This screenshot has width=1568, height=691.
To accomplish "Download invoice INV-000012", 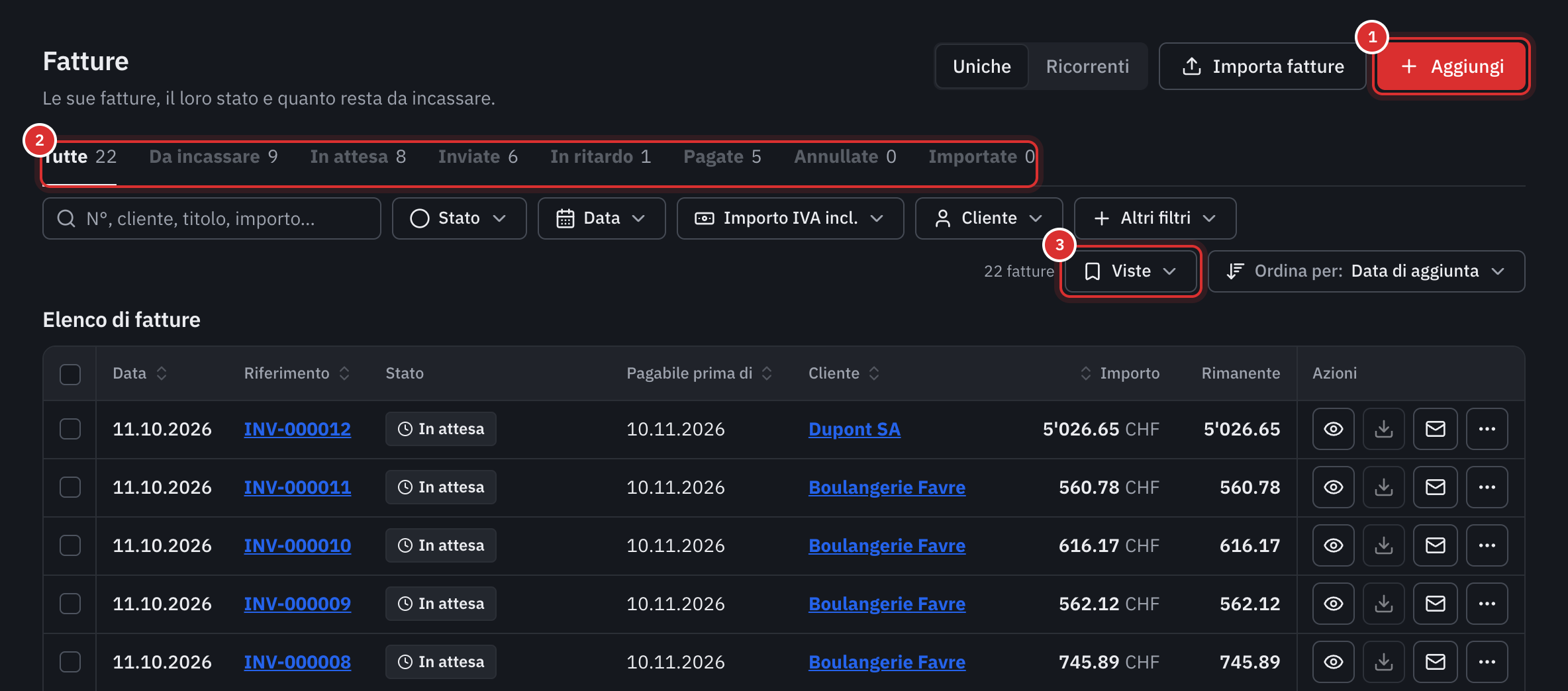I will 1383,429.
